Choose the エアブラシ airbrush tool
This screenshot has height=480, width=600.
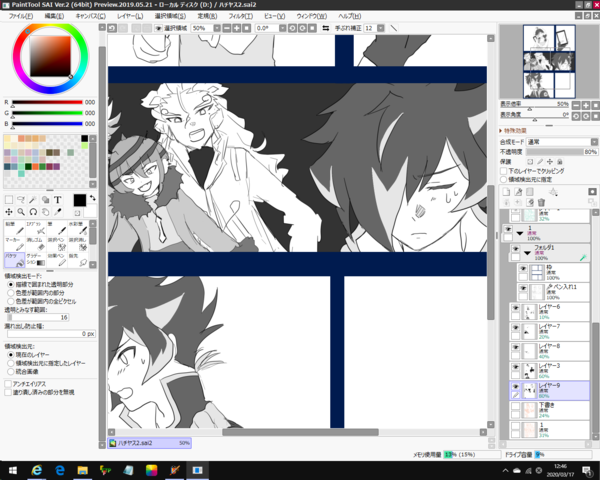pyautogui.click(x=36, y=228)
